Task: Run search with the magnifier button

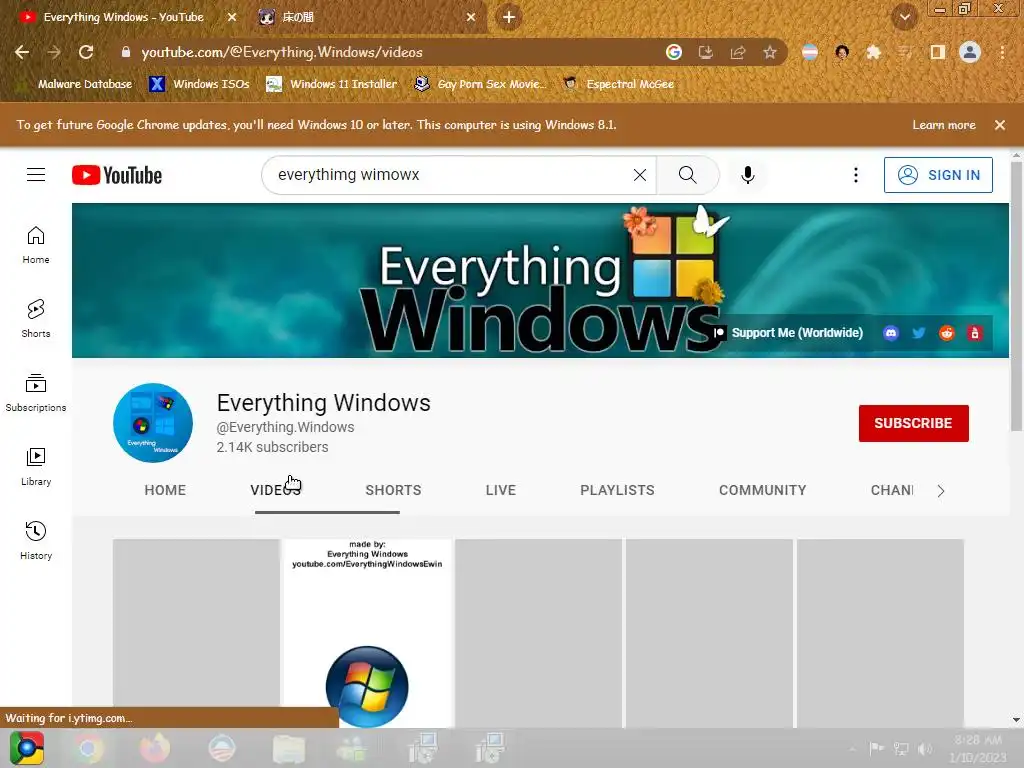Action: pyautogui.click(x=687, y=175)
